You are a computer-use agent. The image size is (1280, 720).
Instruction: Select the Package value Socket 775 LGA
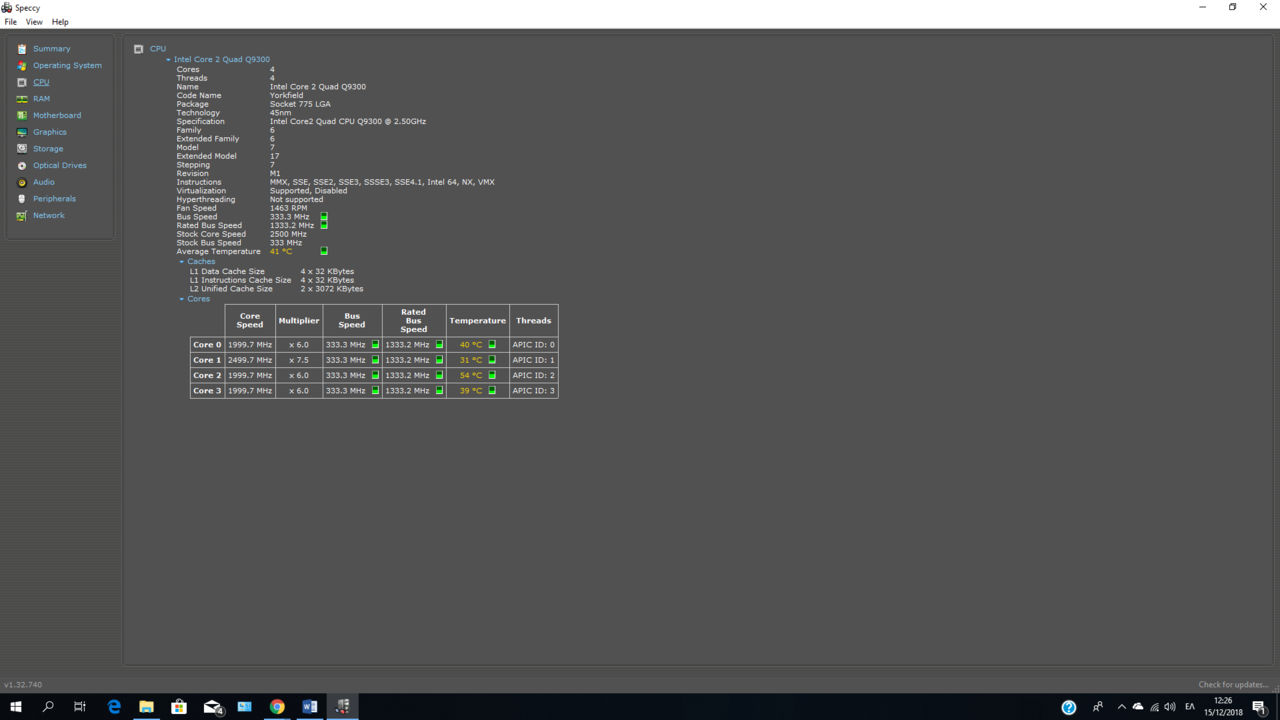coord(300,104)
